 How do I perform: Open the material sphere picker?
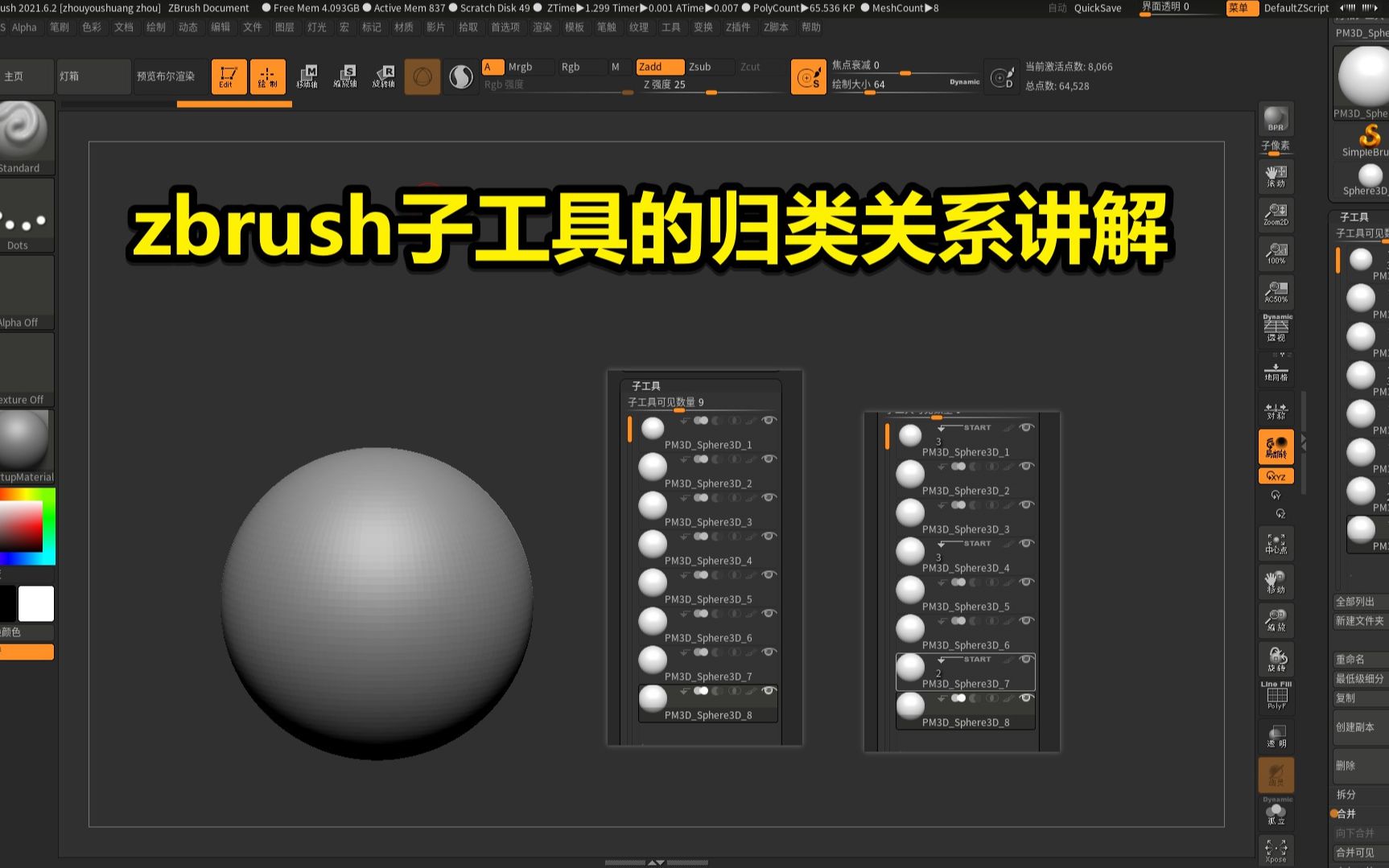click(27, 447)
